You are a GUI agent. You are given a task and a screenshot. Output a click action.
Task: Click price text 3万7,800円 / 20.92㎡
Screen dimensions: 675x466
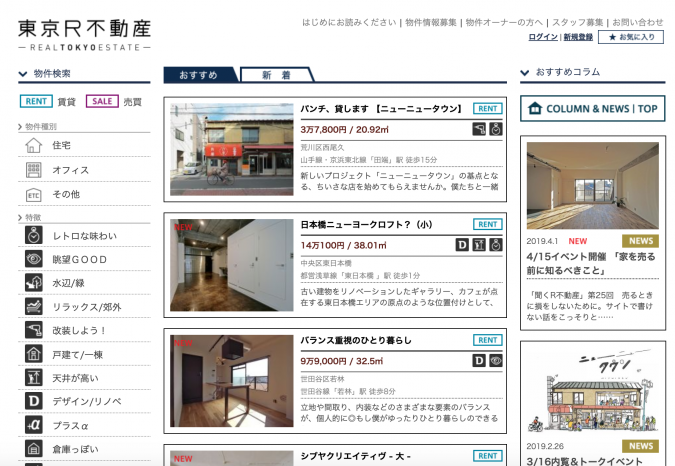344,130
